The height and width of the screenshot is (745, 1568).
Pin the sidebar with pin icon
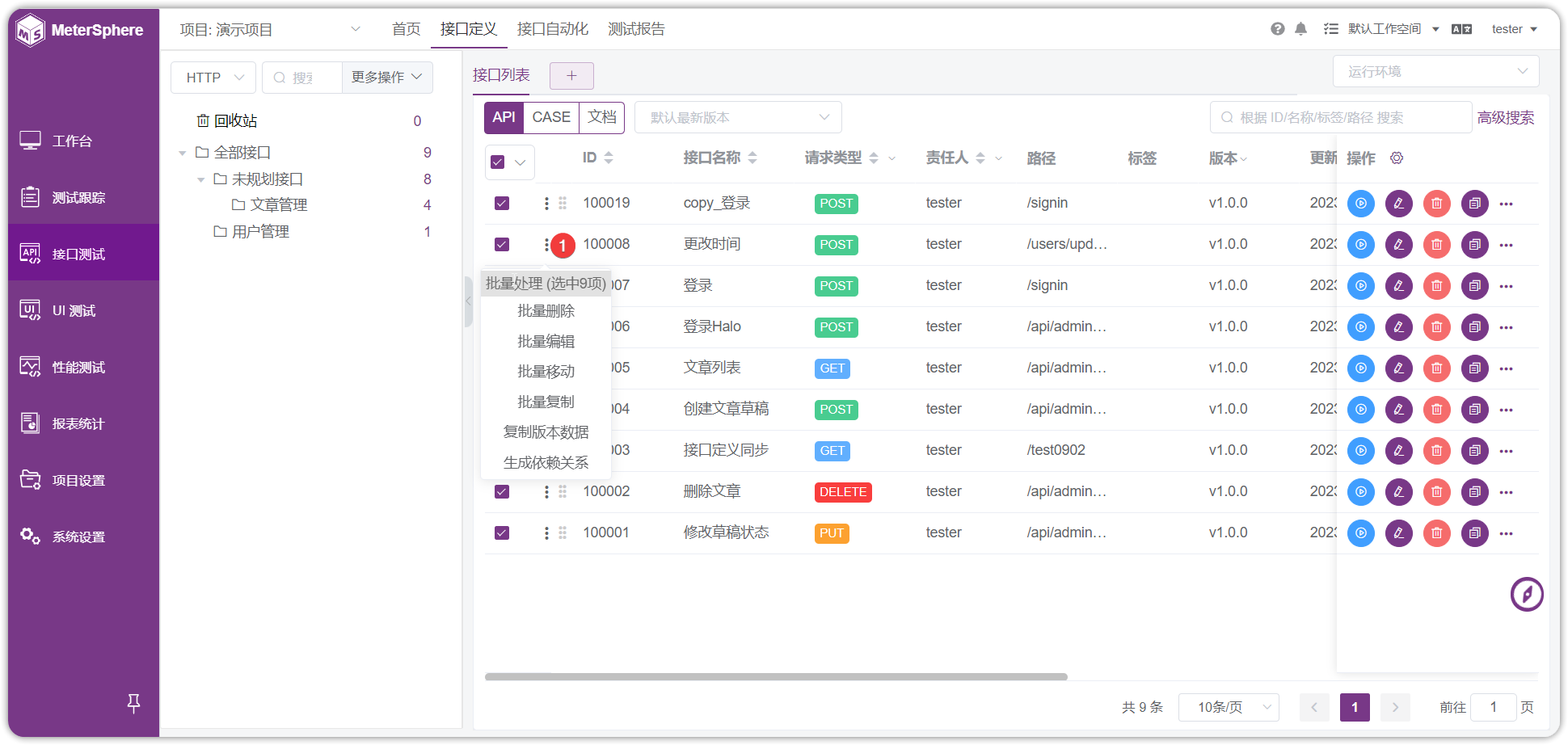(134, 703)
